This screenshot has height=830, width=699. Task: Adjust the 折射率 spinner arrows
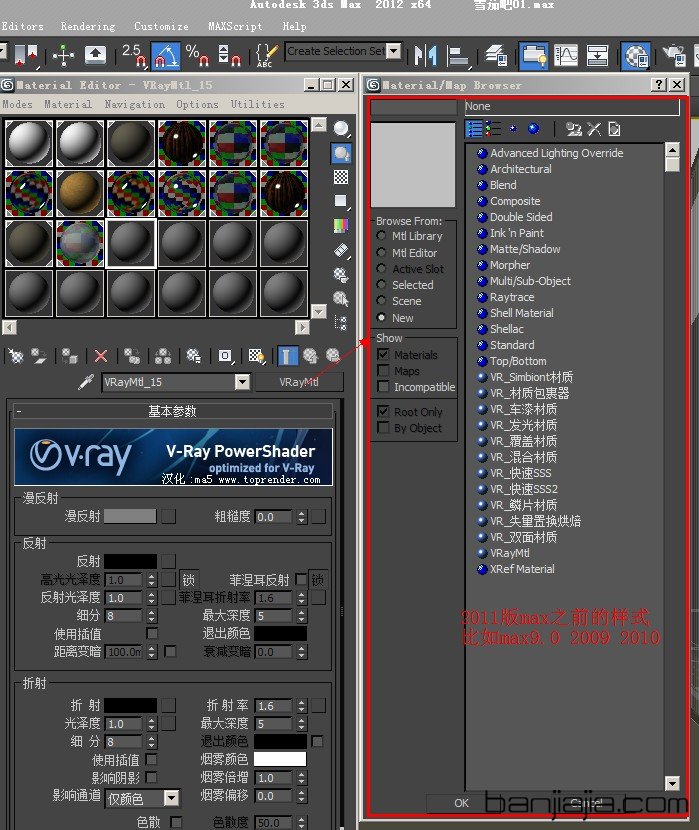pyautogui.click(x=302, y=706)
